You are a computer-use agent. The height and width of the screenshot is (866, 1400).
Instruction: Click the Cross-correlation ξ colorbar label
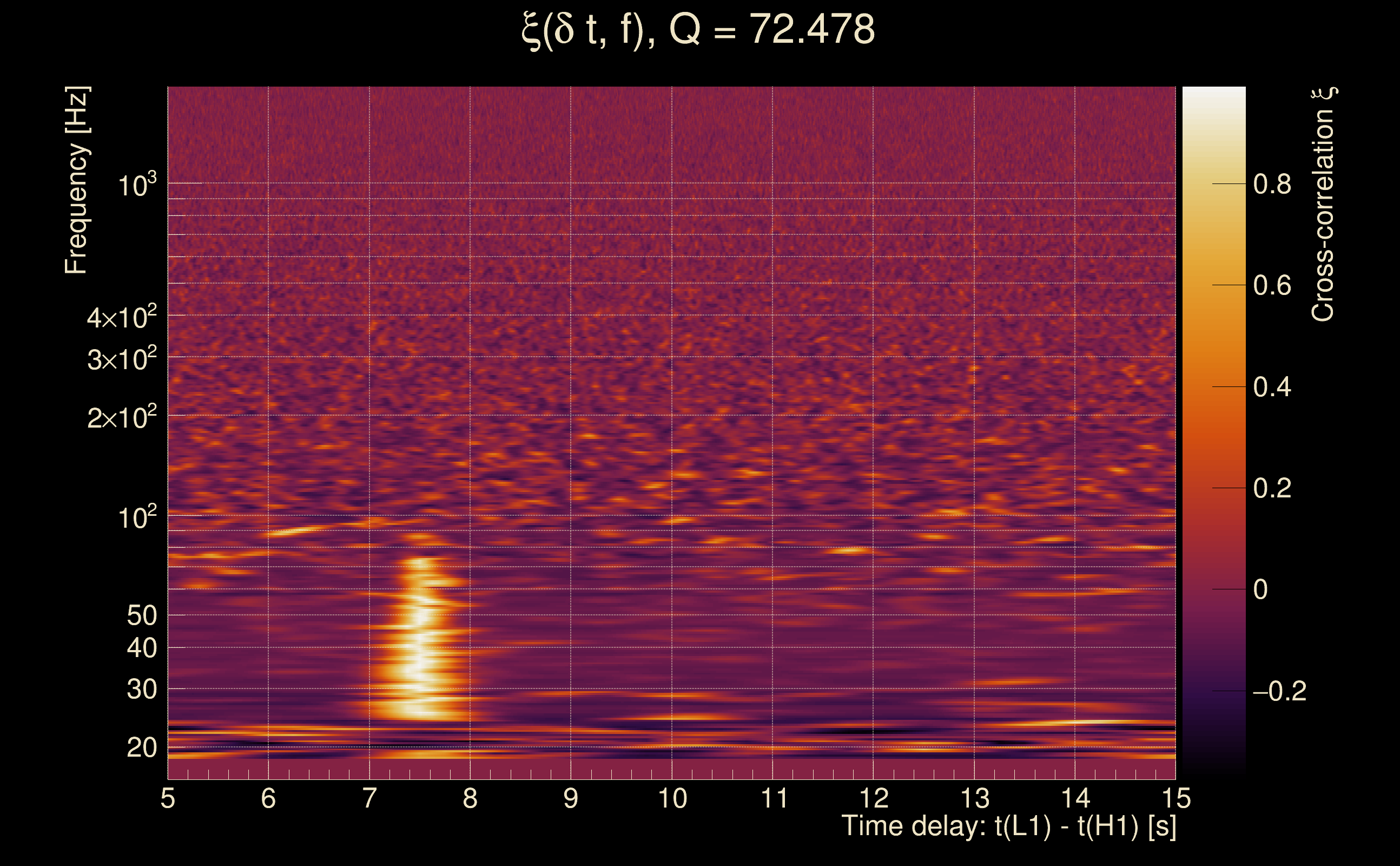pos(1323,204)
